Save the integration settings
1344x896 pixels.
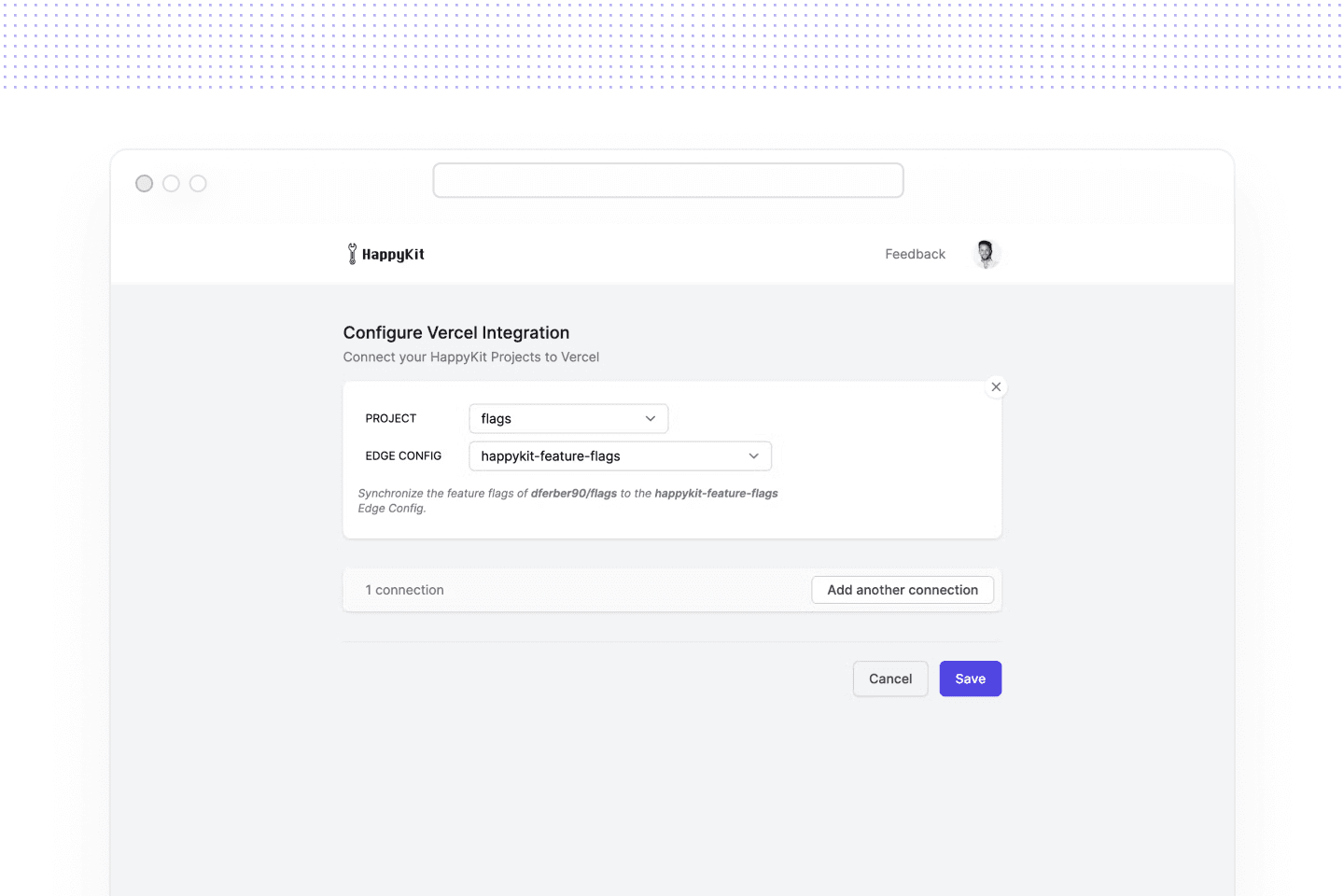pos(970,679)
